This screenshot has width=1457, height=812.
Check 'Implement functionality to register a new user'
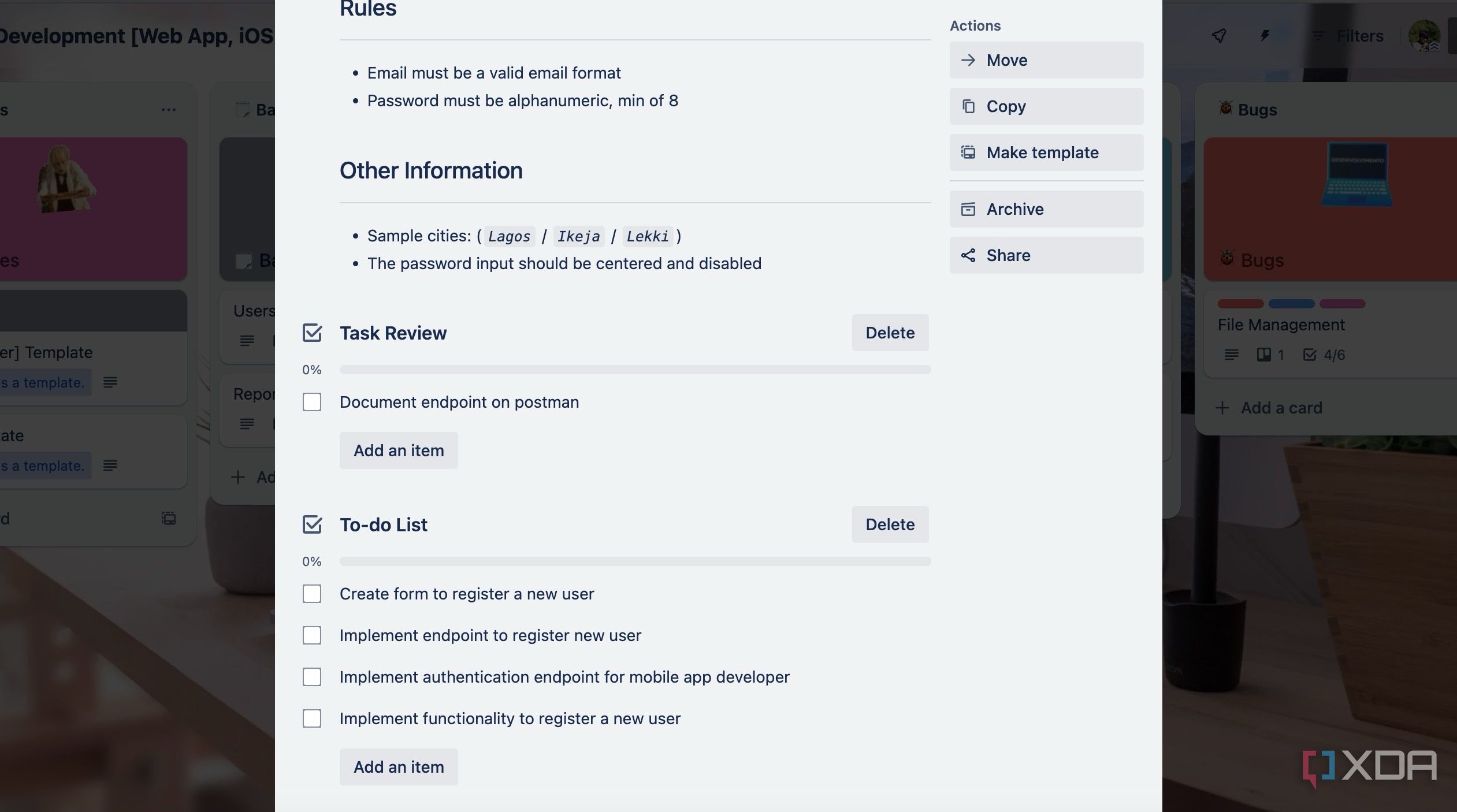(x=312, y=718)
